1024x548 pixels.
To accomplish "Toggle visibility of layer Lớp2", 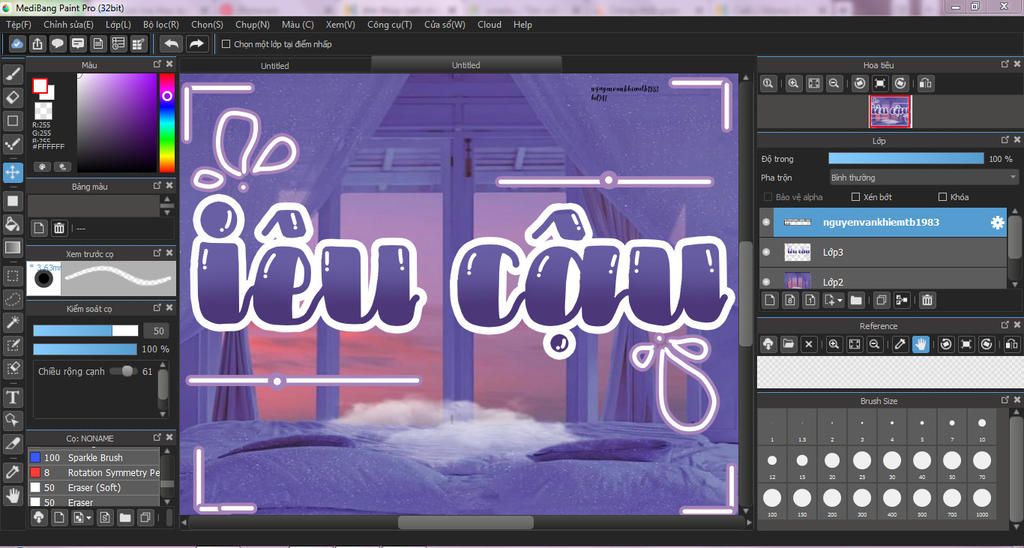I will click(x=766, y=282).
